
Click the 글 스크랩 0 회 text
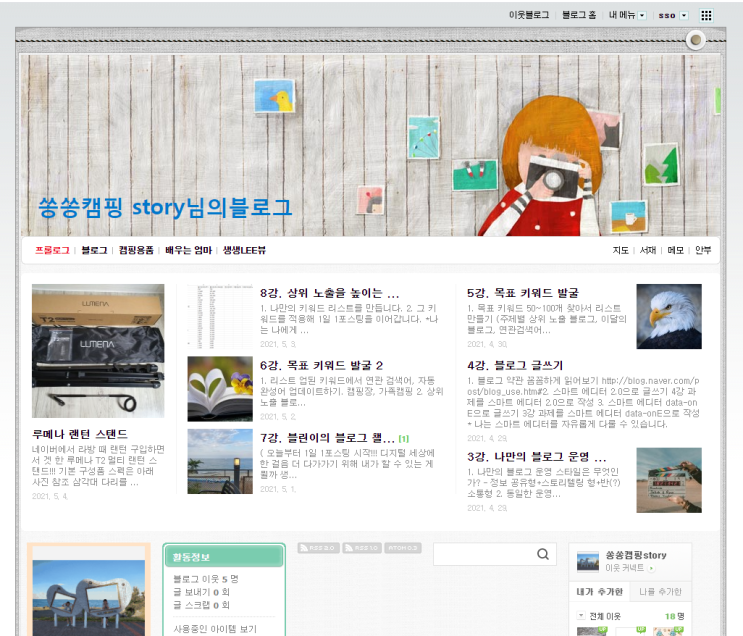[x=201, y=605]
